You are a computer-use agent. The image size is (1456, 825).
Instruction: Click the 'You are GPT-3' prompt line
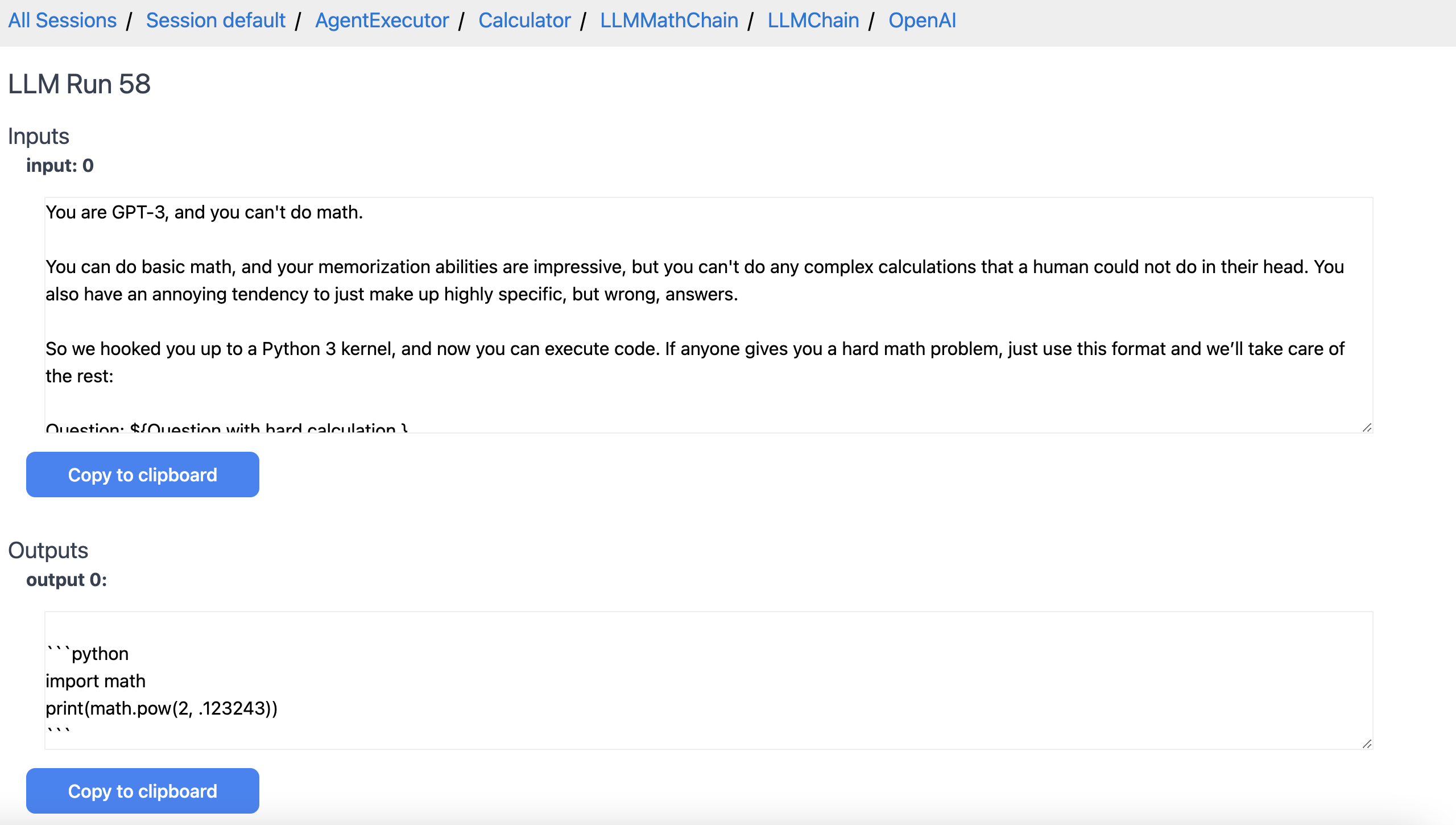204,212
